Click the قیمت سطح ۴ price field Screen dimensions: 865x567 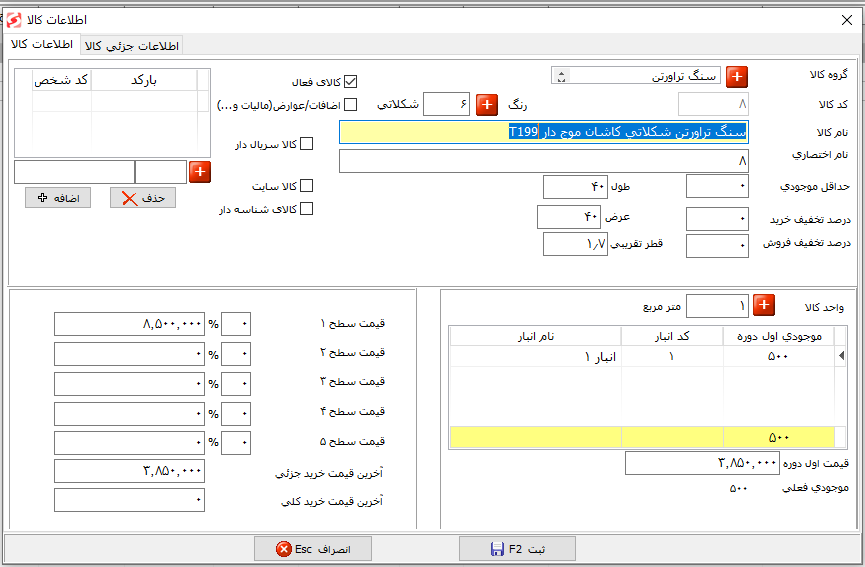(129, 414)
